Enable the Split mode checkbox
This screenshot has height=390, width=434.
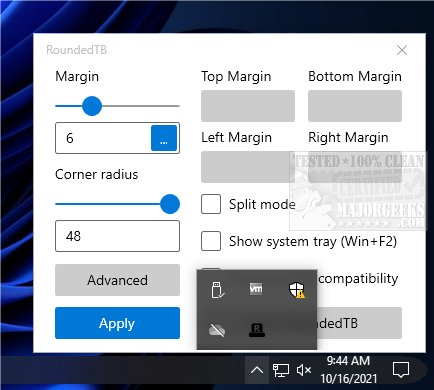pyautogui.click(x=211, y=204)
